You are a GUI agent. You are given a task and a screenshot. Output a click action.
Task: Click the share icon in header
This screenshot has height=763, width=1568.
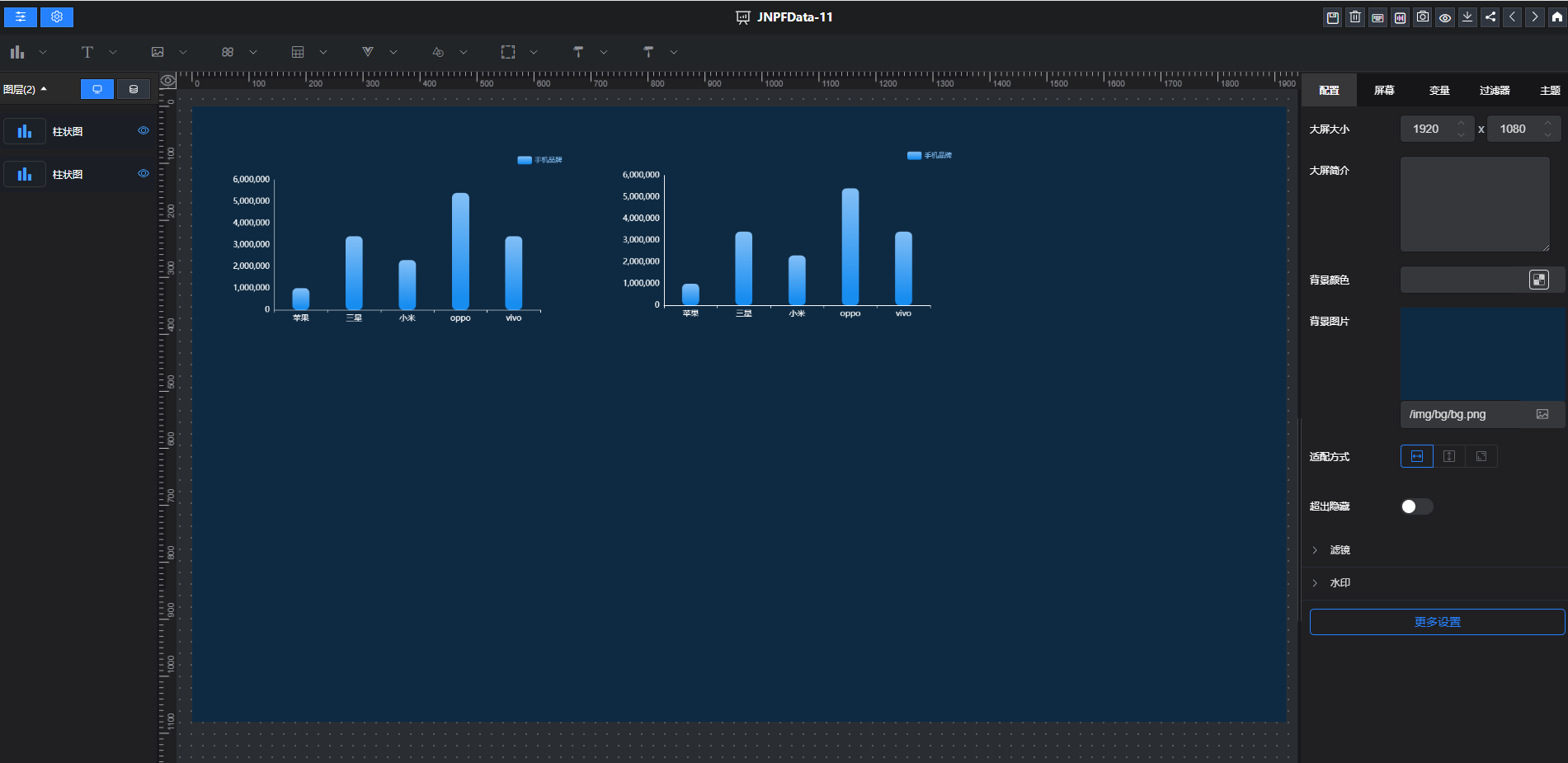tap(1490, 17)
